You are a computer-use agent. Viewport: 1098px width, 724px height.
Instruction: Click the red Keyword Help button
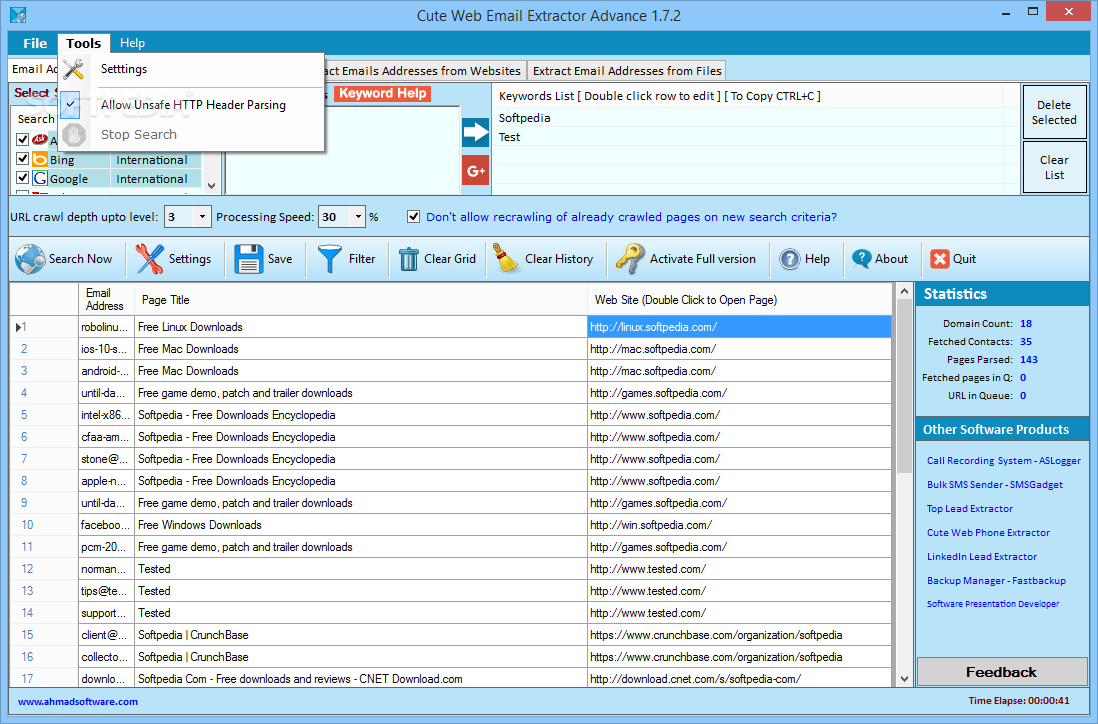click(x=382, y=93)
